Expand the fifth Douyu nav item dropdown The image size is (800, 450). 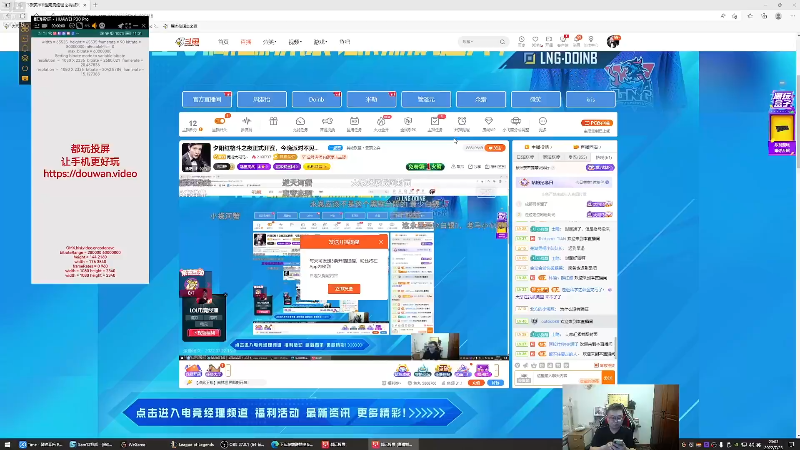(x=320, y=42)
